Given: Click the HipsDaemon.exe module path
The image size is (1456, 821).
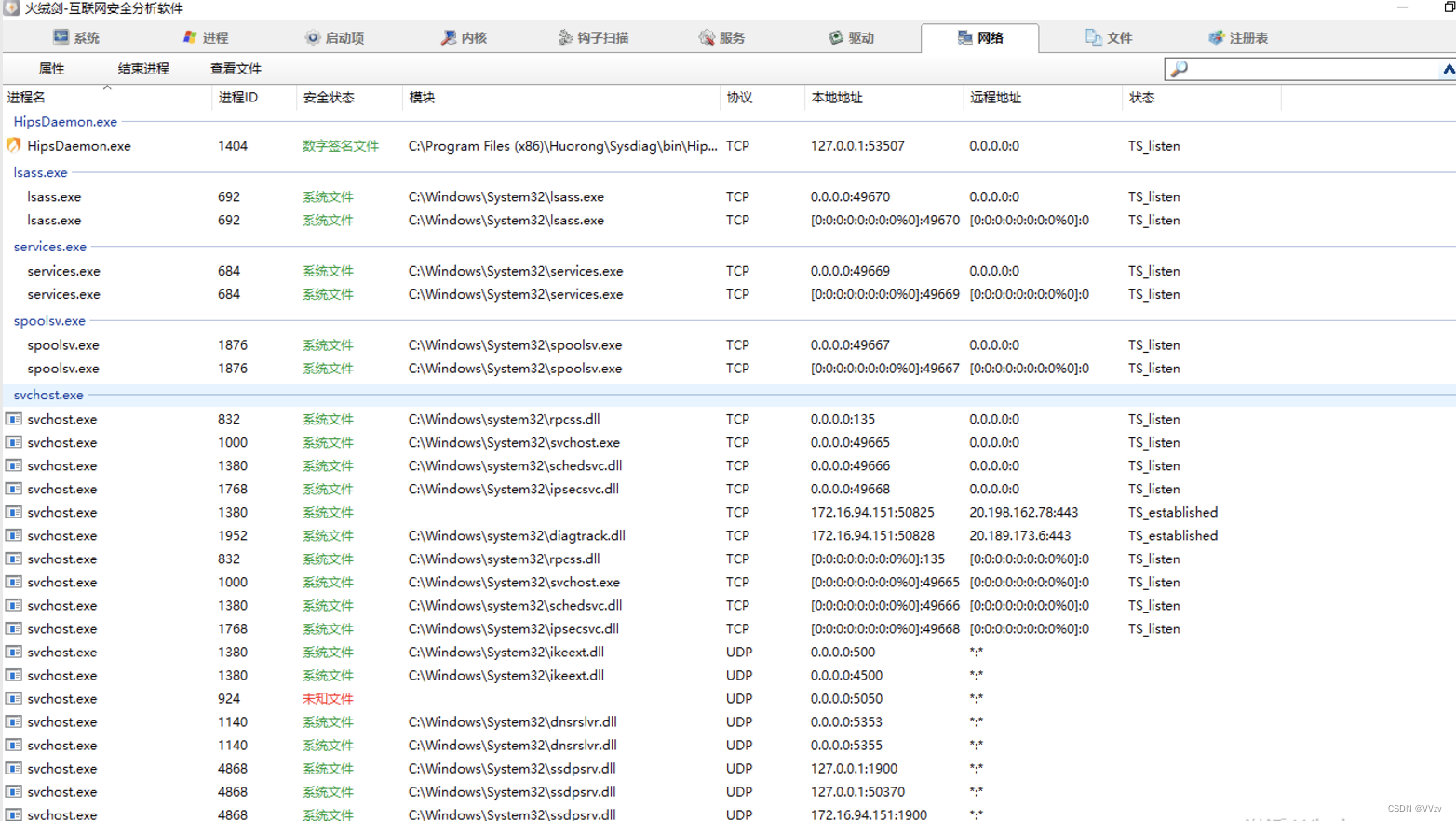Looking at the screenshot, I should pos(563,146).
